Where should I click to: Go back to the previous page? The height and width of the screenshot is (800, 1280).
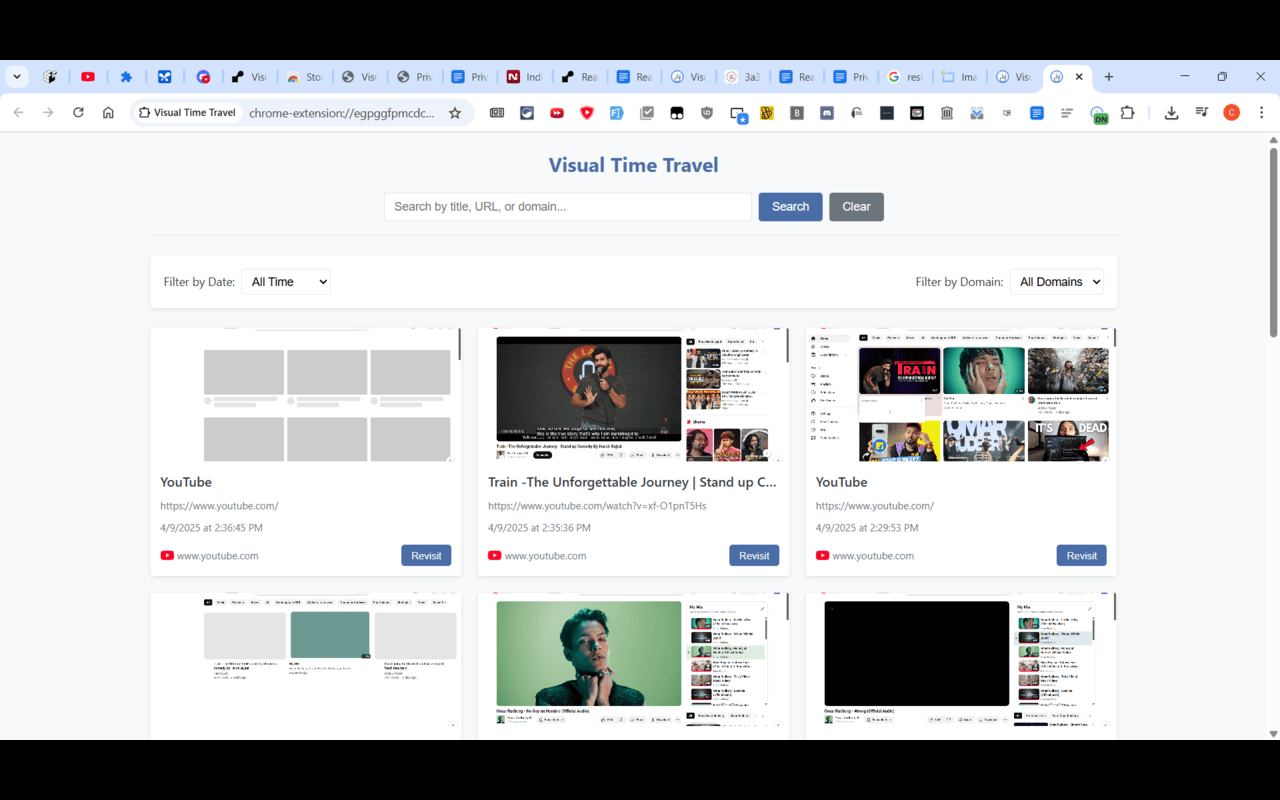tap(18, 113)
